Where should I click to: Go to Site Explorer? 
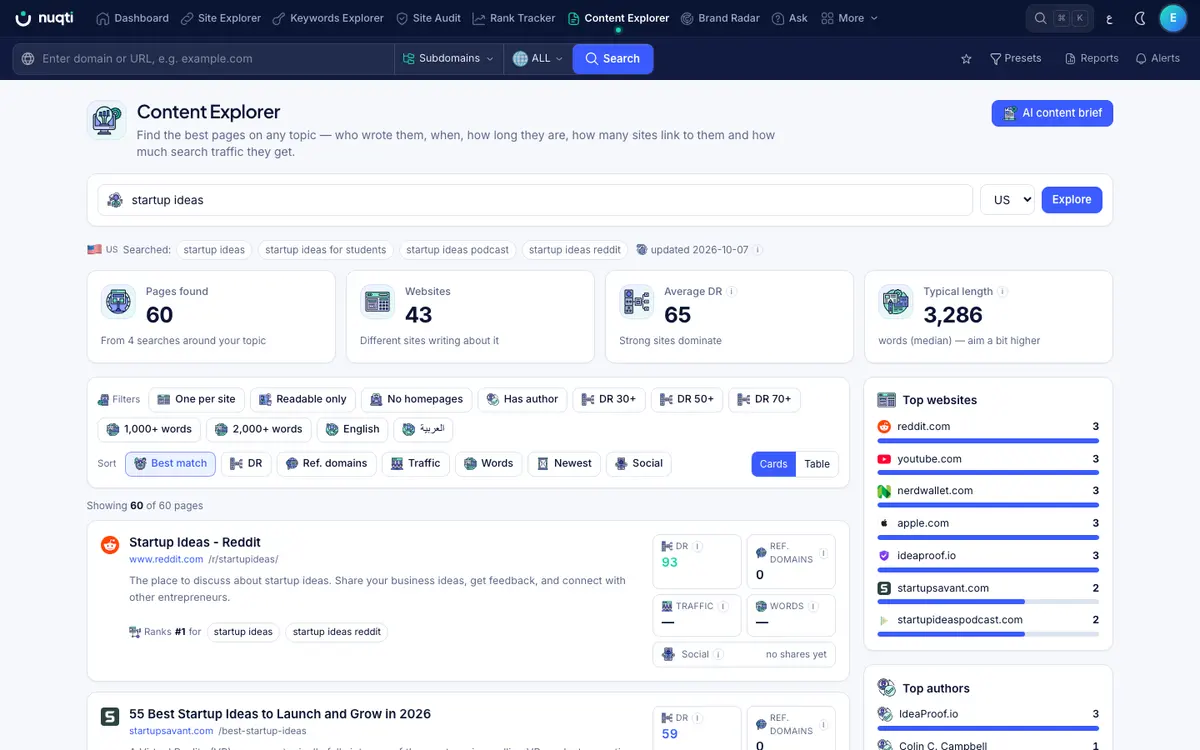(220, 18)
